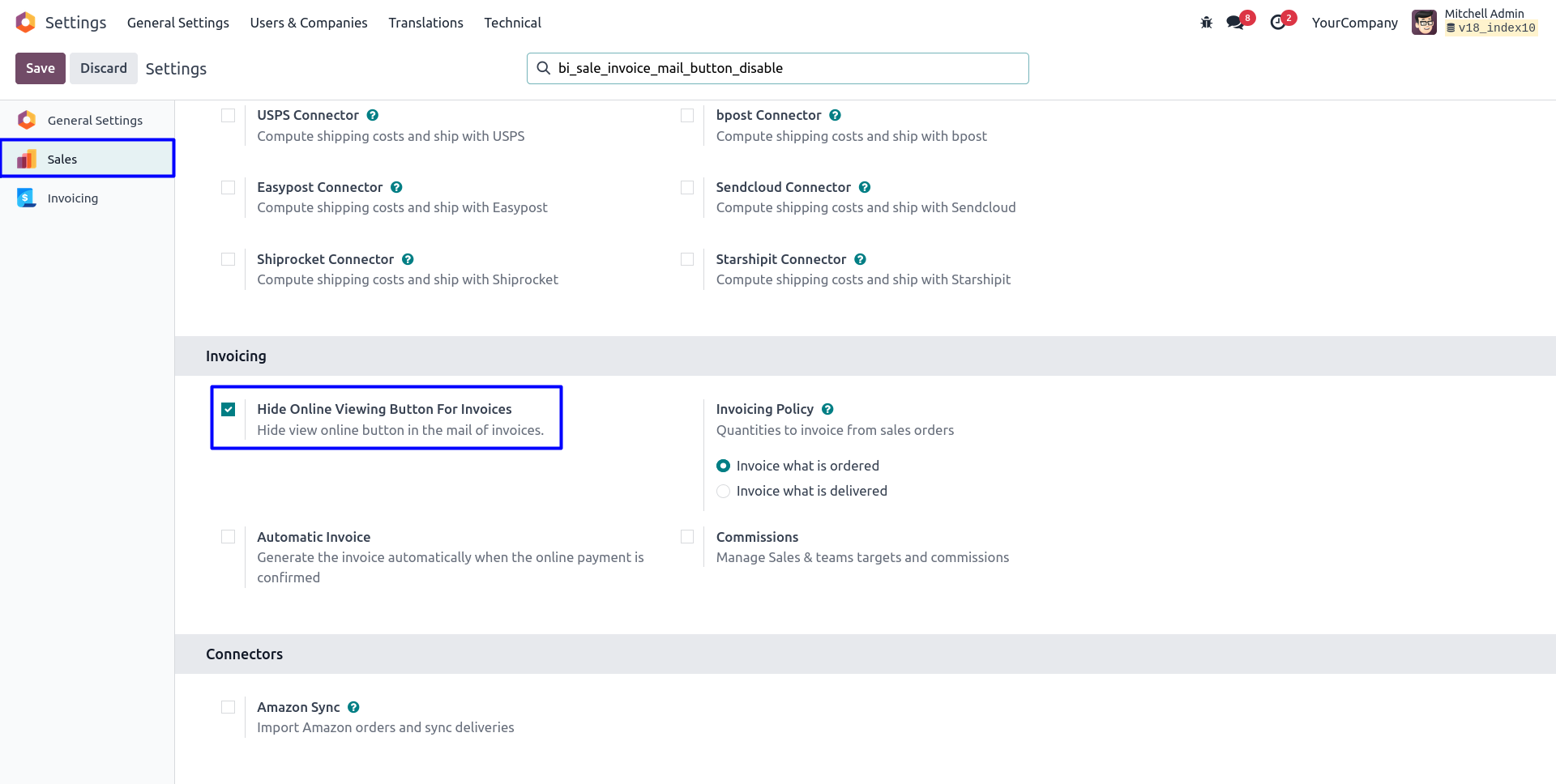1556x784 pixels.
Task: Open the debug bug icon menu
Action: (1206, 23)
